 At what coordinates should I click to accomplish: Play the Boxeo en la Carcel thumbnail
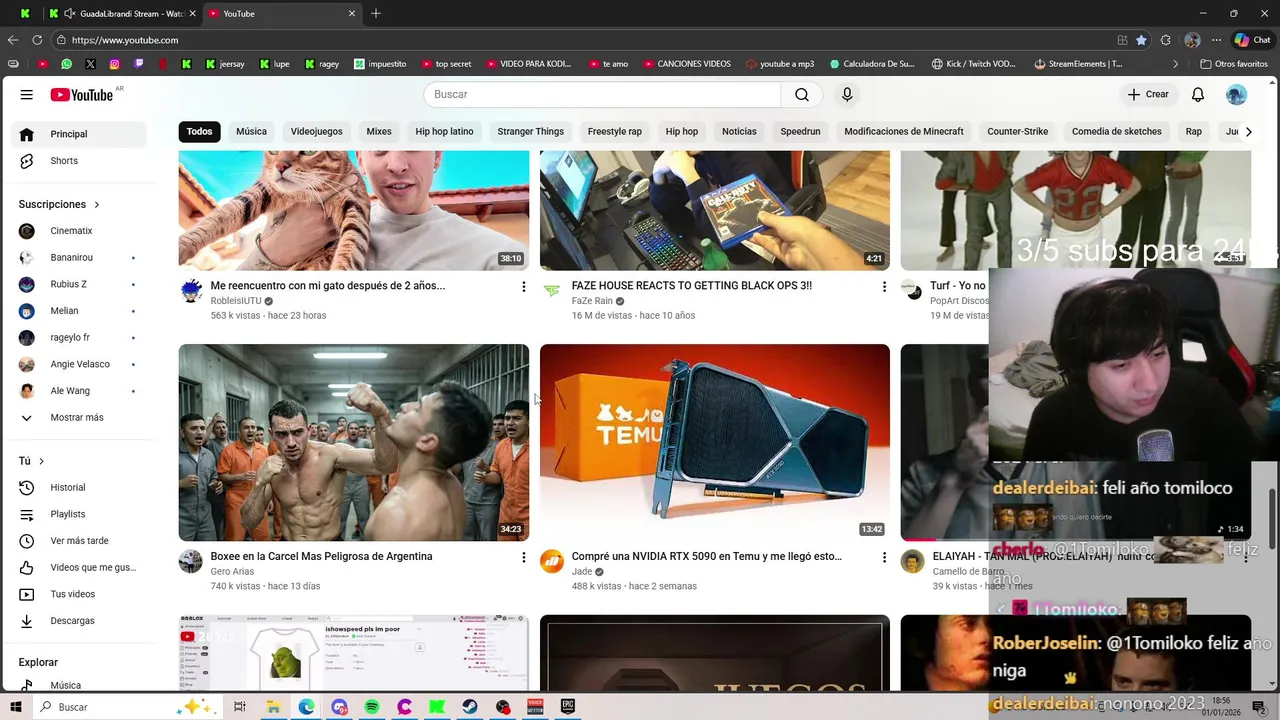354,443
